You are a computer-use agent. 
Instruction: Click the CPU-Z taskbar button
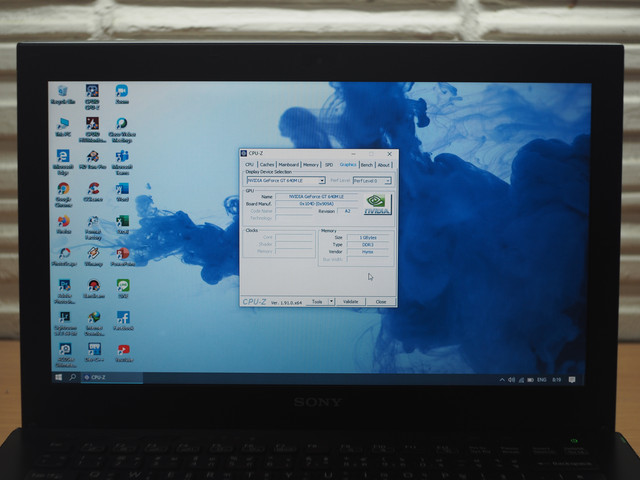(x=111, y=378)
